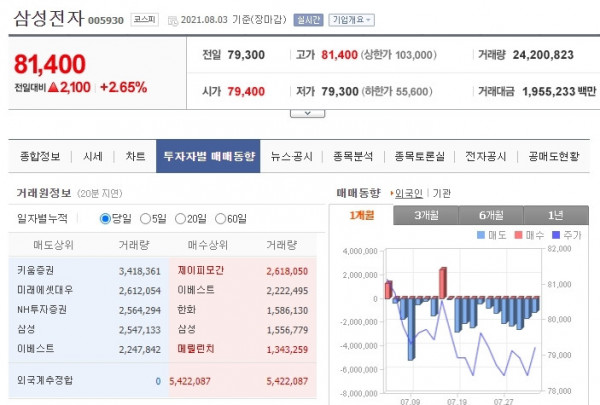Click the 삼성전자 stock name heading
Image resolution: width=600 pixels, height=405 pixels.
click(x=49, y=18)
